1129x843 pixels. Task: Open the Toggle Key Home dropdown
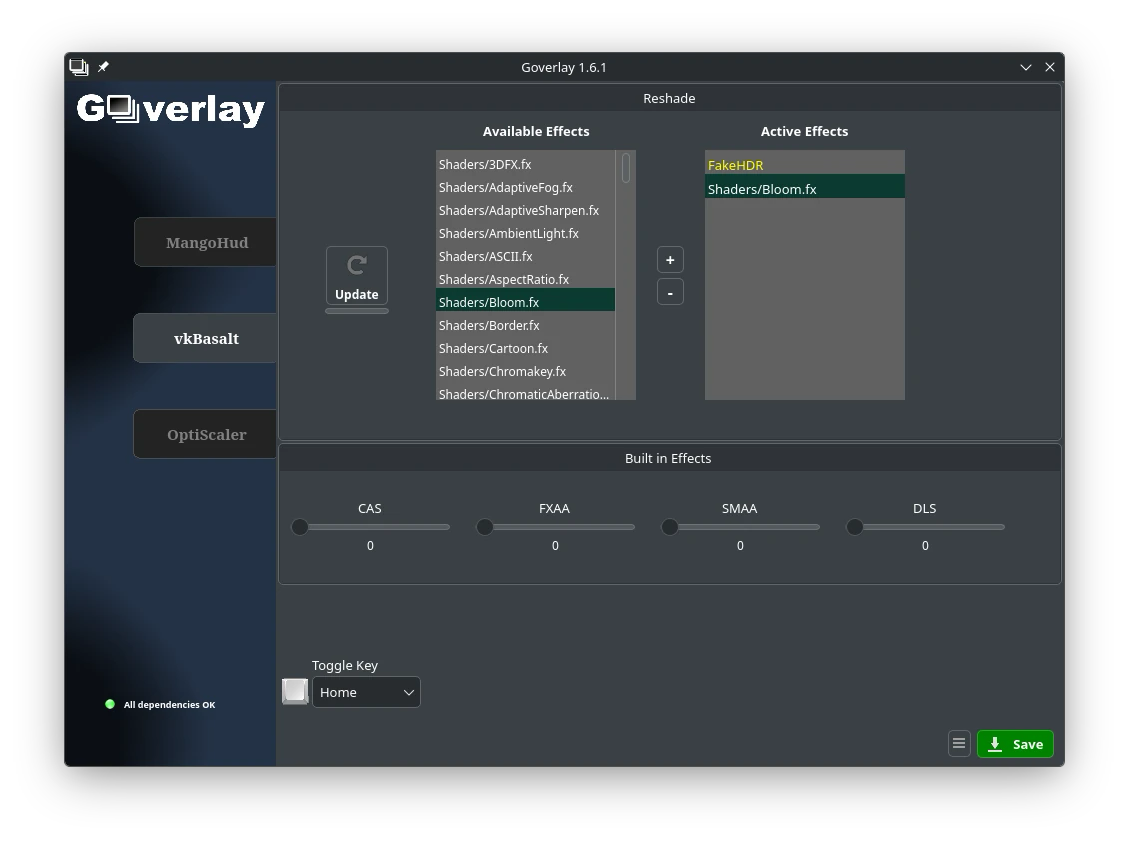(x=366, y=692)
